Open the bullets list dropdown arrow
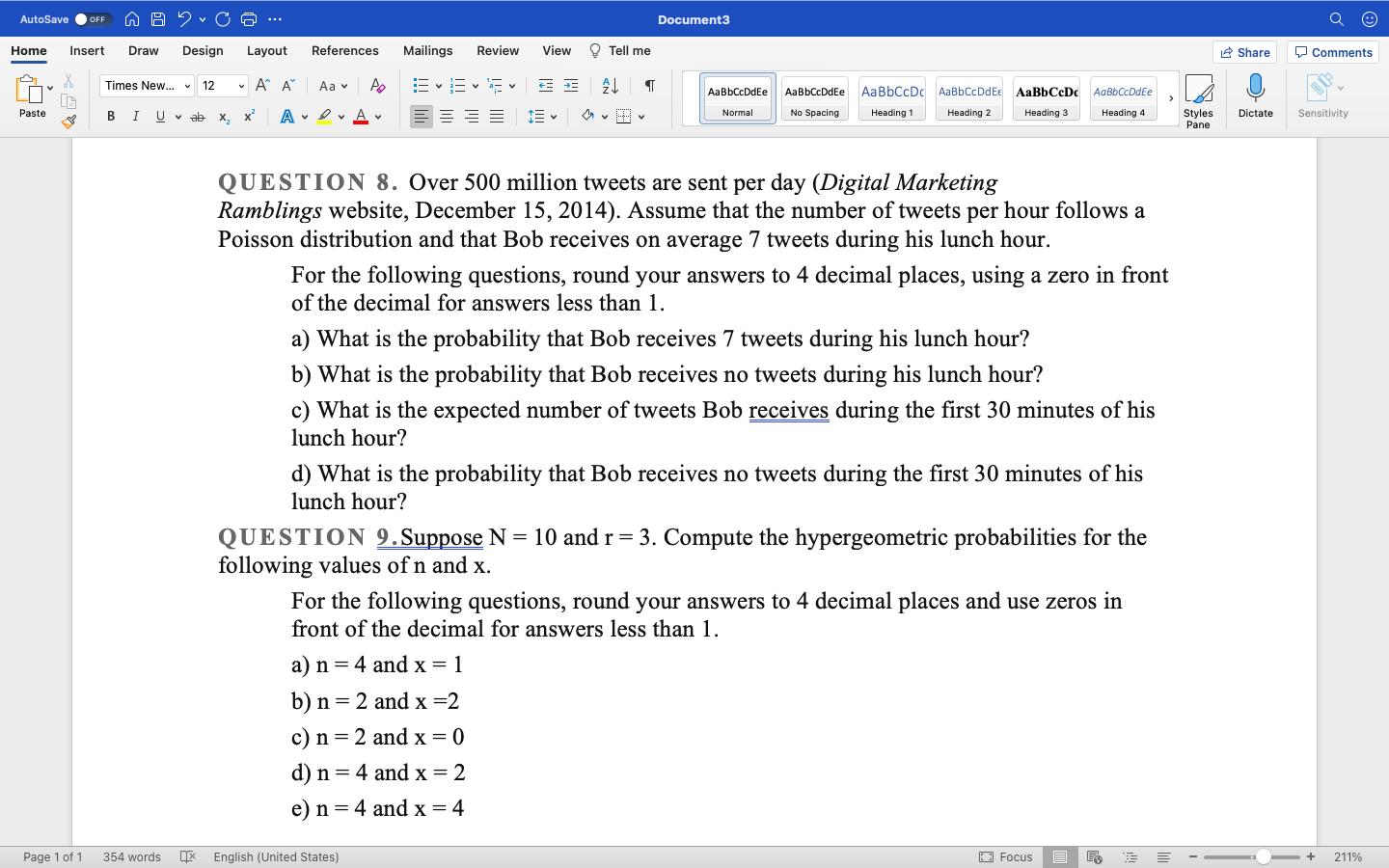The height and width of the screenshot is (868, 1389). tap(439, 86)
